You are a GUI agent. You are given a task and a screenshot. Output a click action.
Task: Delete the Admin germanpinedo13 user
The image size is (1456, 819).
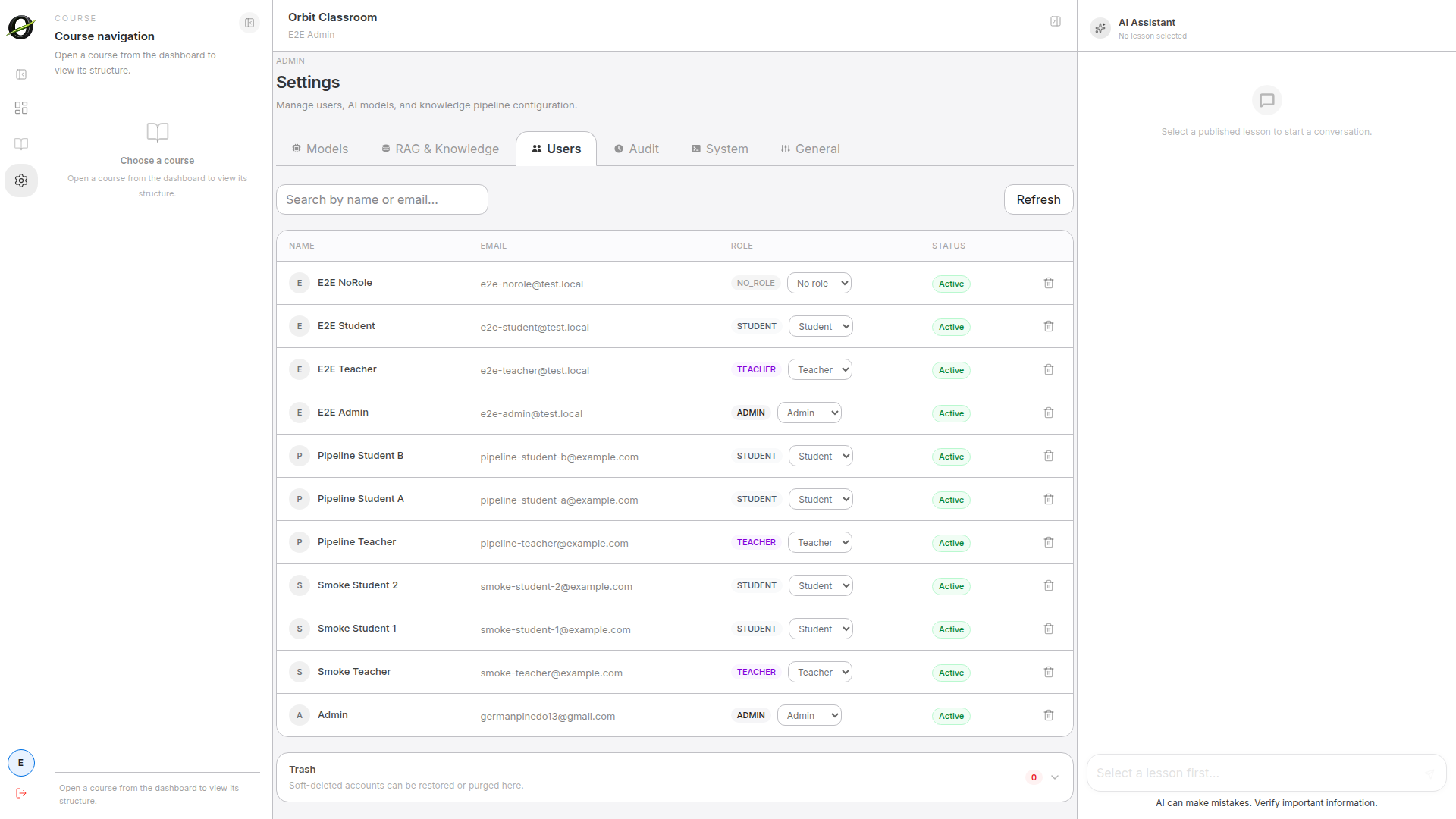(x=1049, y=715)
